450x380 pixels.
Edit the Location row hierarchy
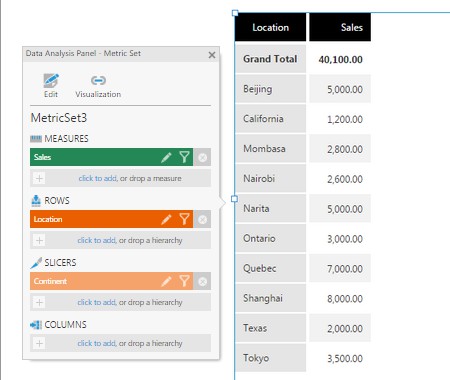166,219
